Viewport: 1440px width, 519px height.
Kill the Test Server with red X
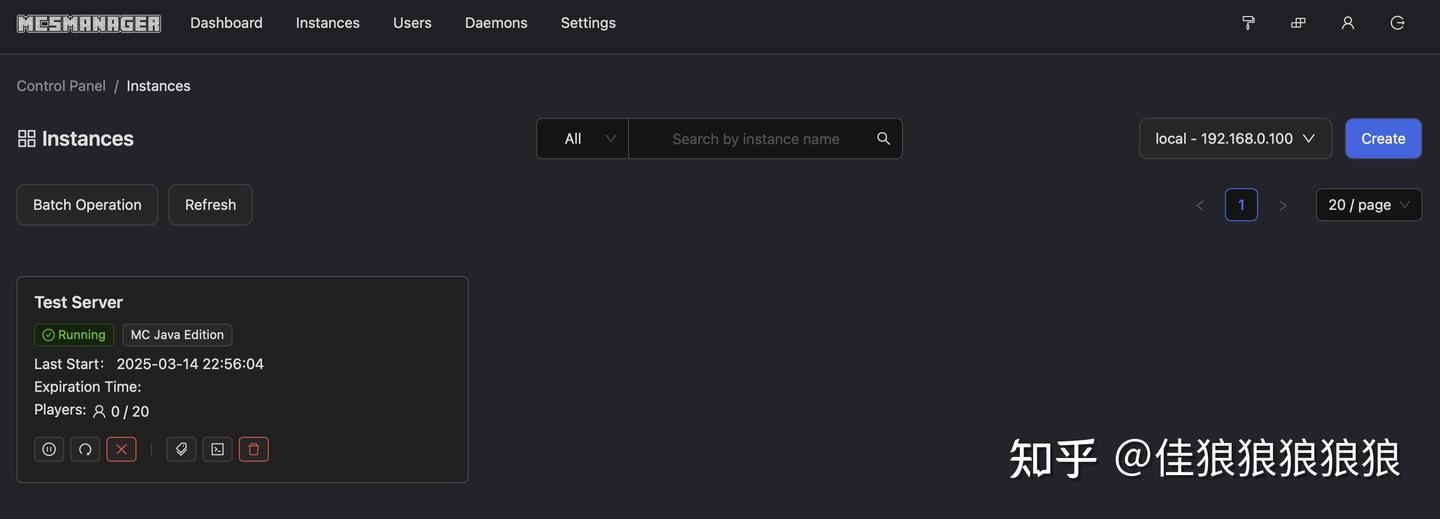pos(121,450)
